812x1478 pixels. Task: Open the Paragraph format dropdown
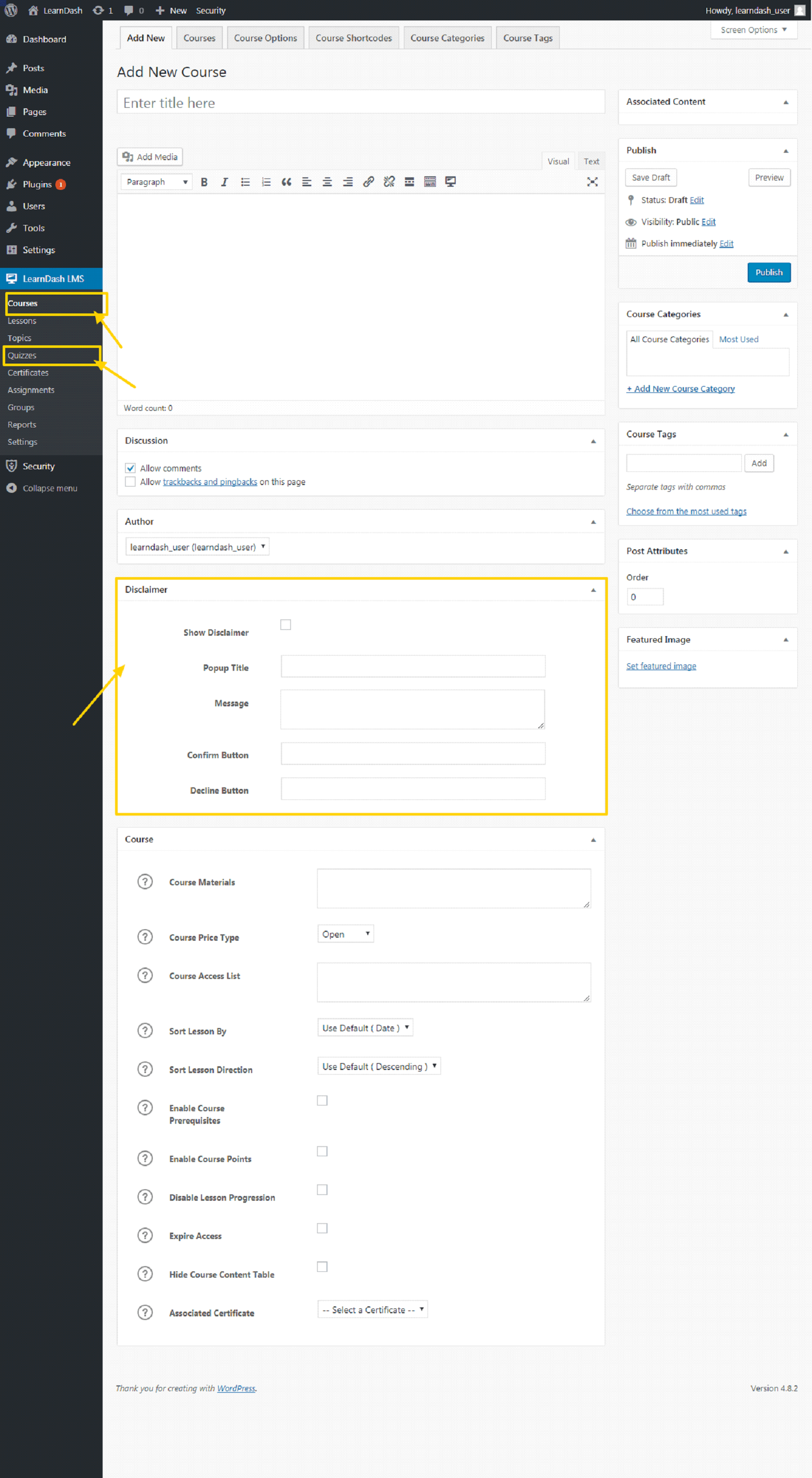(156, 182)
